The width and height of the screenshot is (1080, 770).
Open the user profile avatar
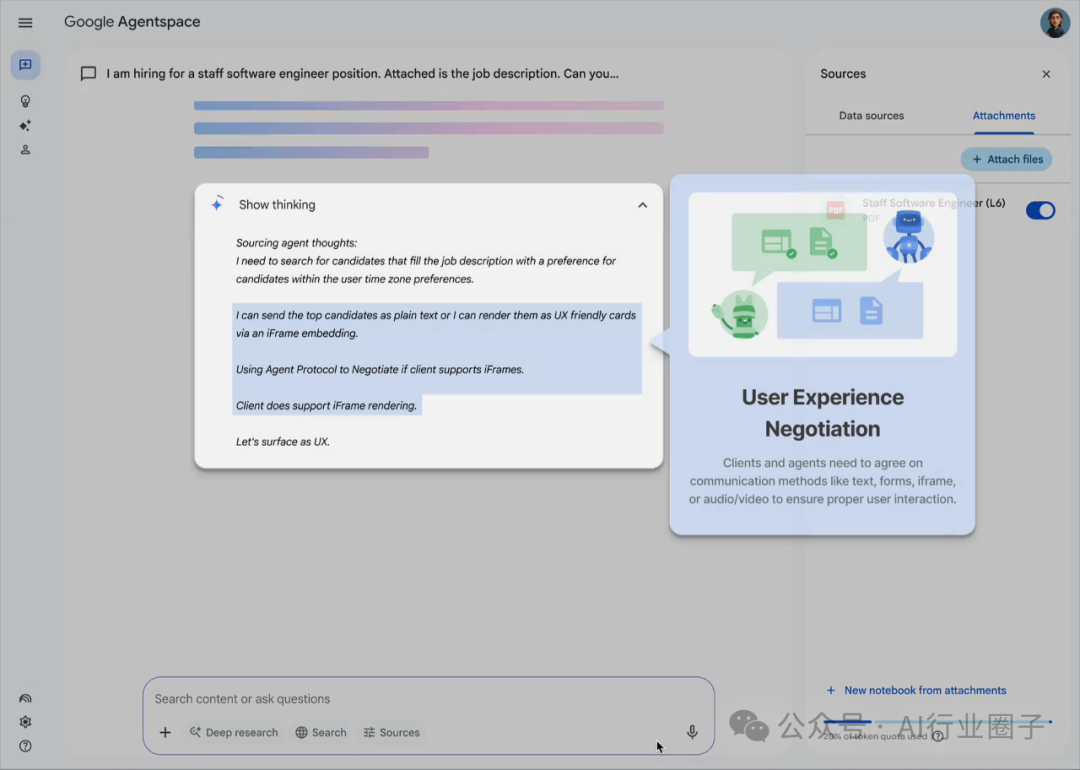click(x=1055, y=23)
